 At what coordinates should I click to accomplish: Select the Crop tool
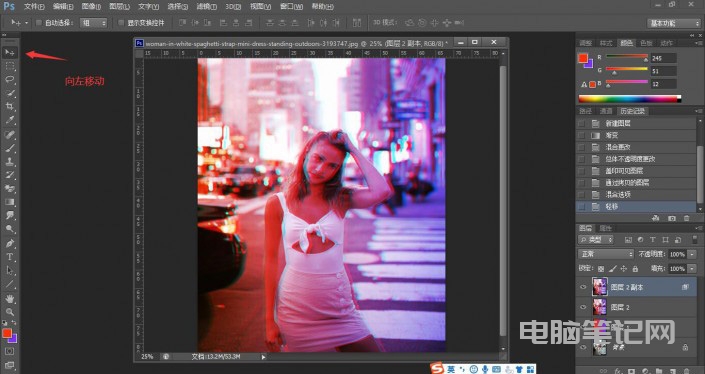[10, 107]
